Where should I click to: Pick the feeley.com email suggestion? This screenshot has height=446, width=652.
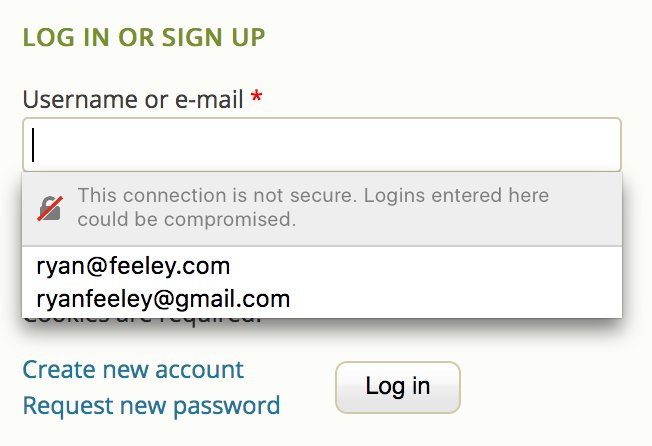(133, 266)
